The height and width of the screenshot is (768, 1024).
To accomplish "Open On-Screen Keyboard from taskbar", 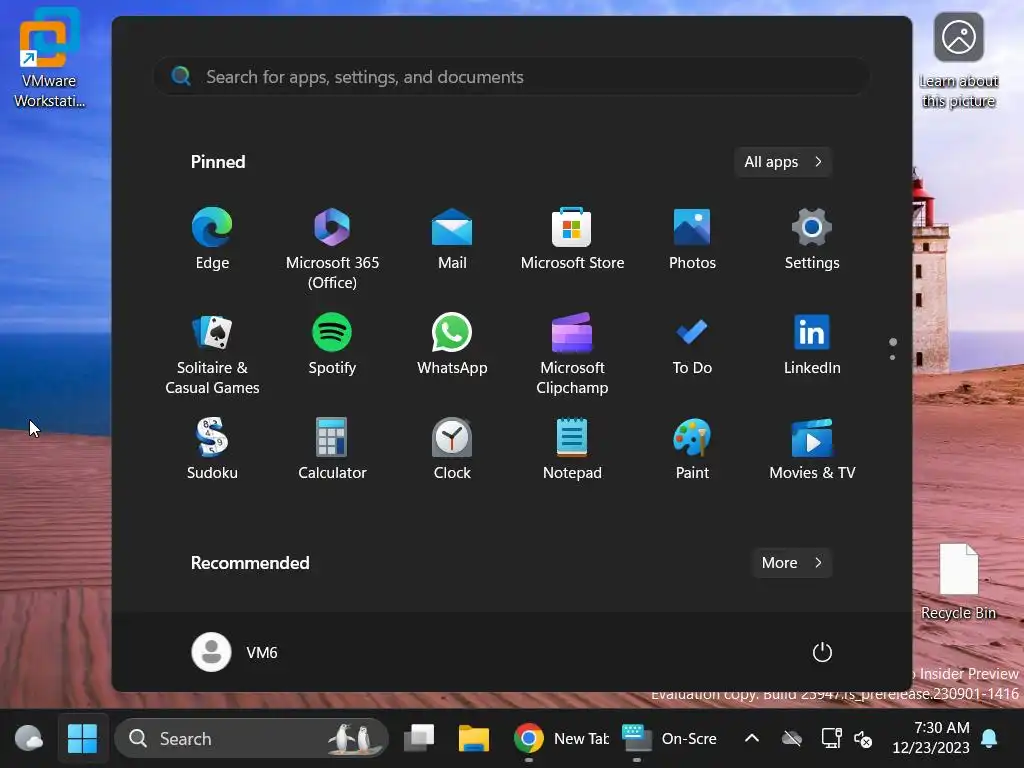I will pos(669,739).
